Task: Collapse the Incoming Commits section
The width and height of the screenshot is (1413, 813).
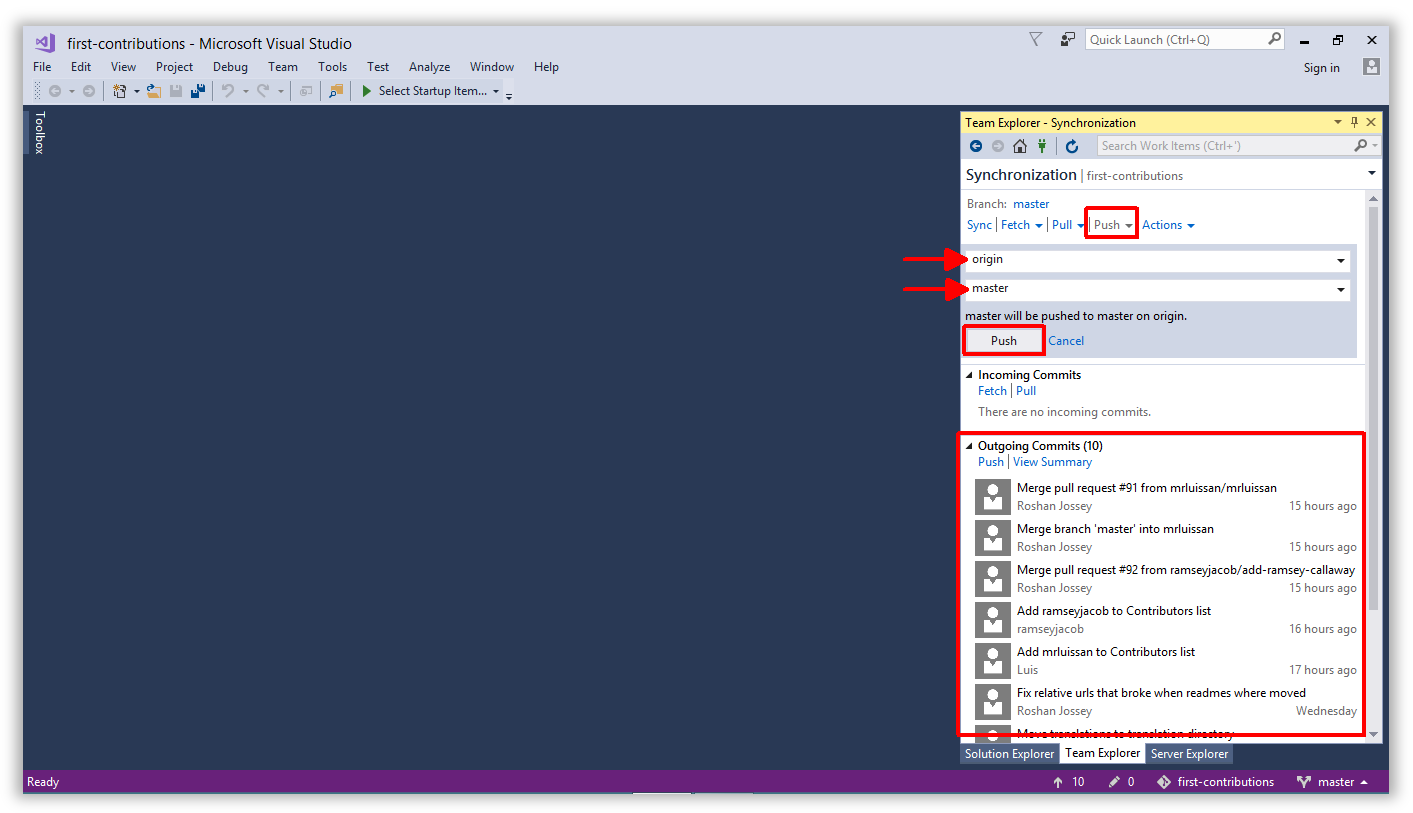Action: click(x=969, y=375)
